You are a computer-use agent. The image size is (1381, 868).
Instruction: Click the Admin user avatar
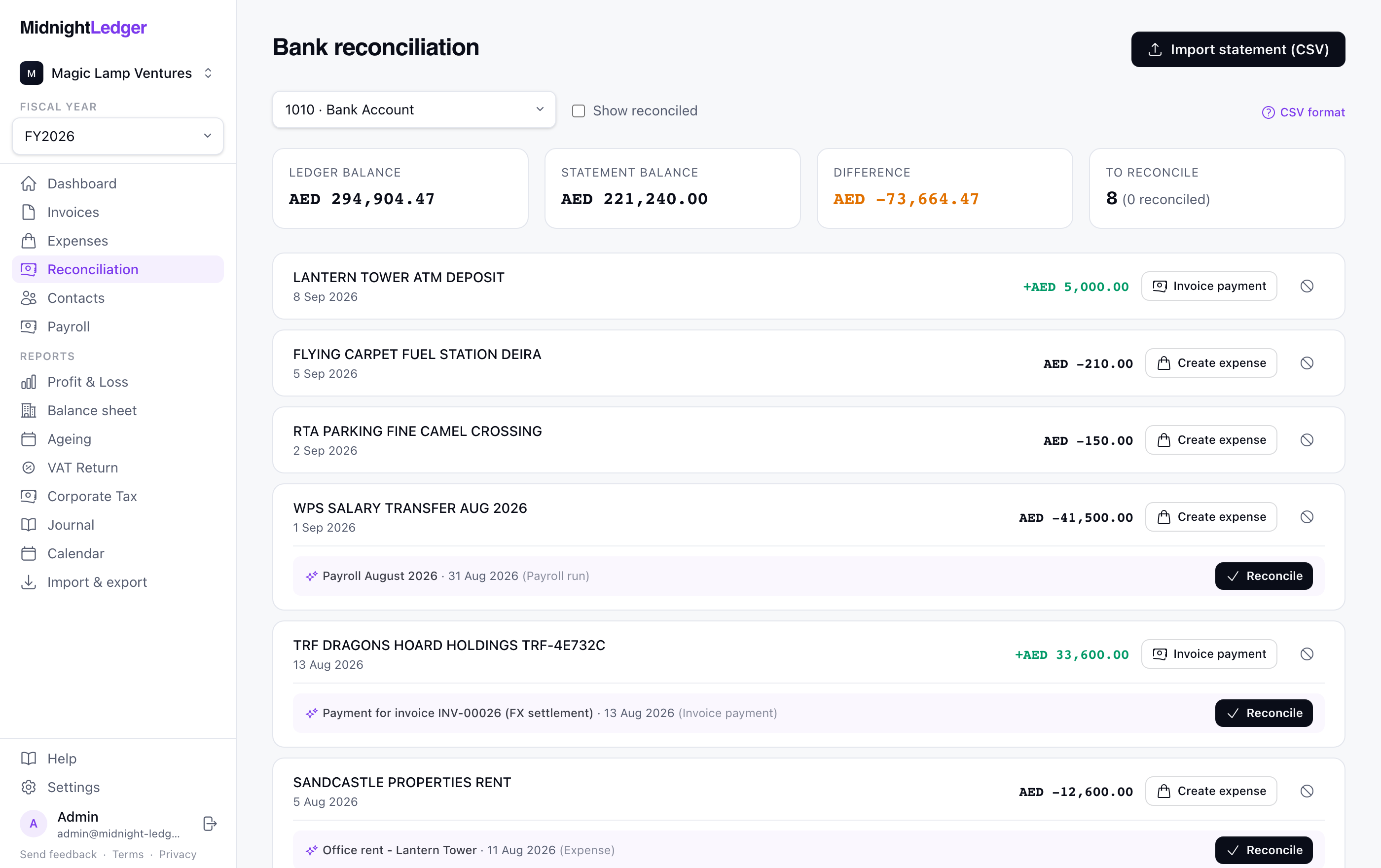[x=33, y=823]
